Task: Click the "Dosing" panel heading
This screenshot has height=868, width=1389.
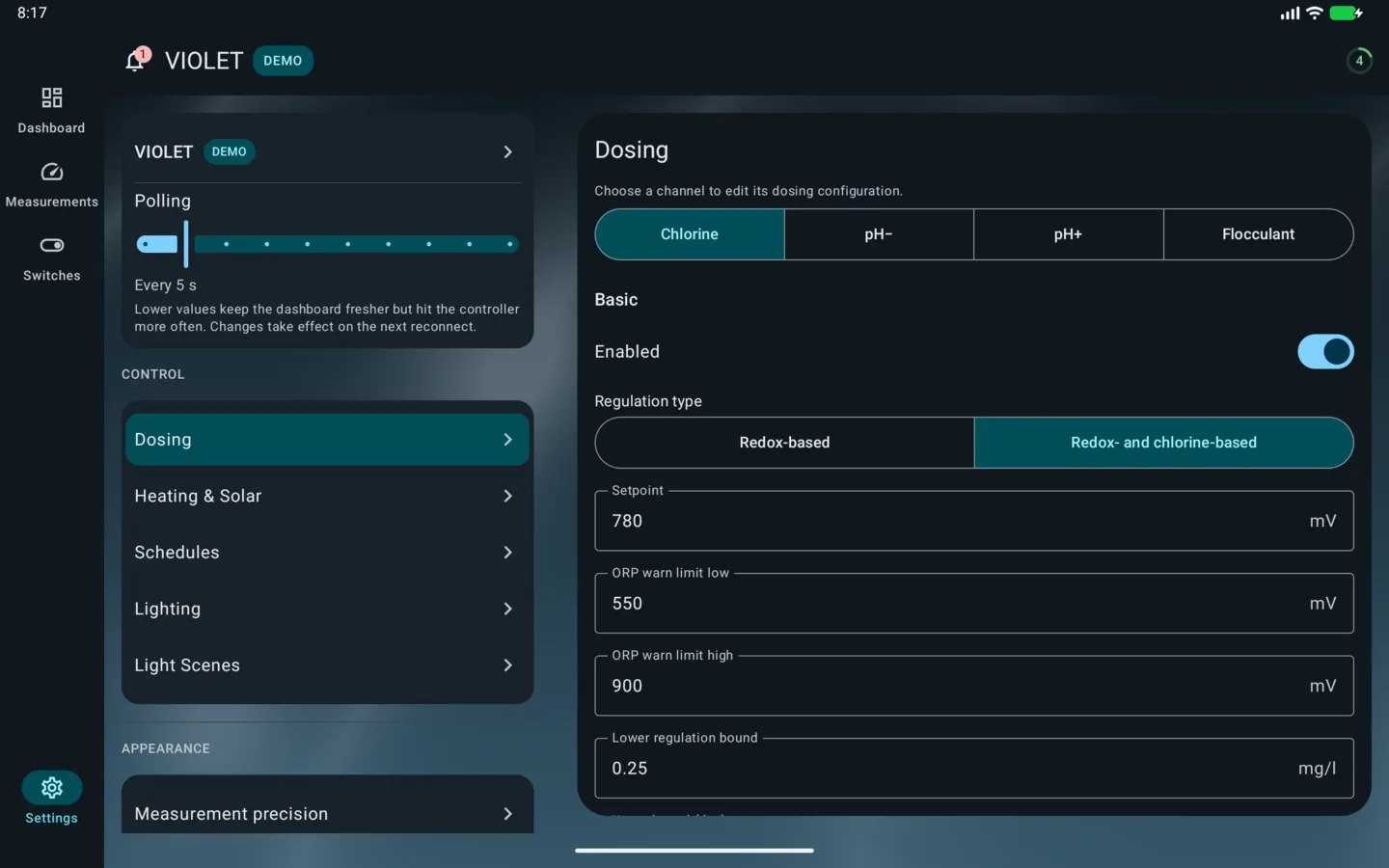Action: 632,150
